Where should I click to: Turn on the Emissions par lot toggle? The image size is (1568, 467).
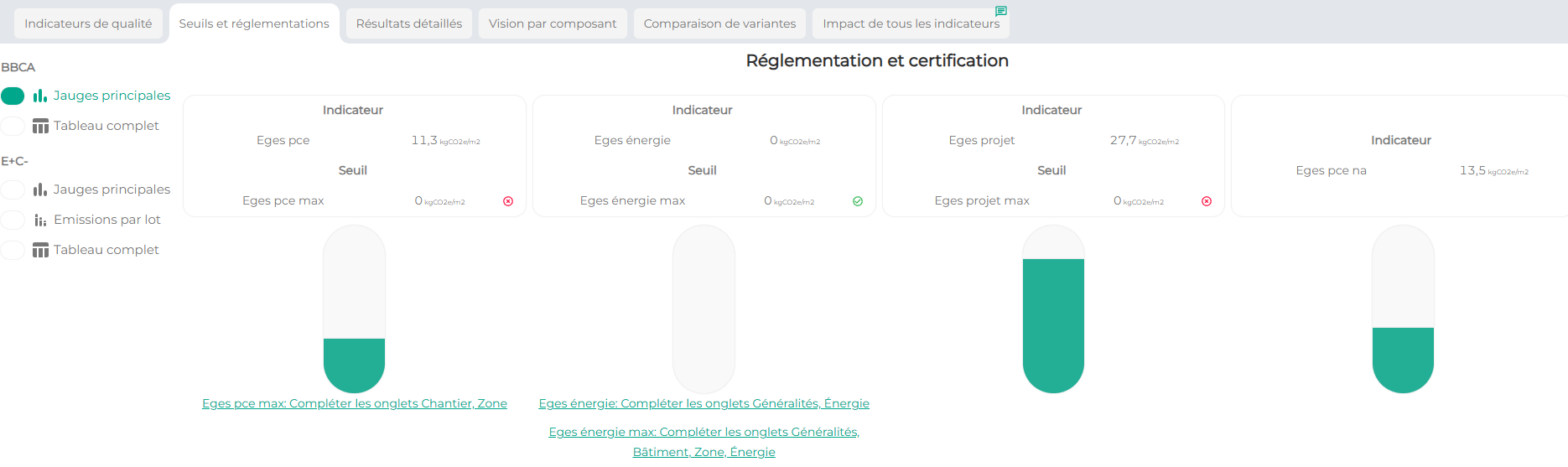click(x=13, y=220)
